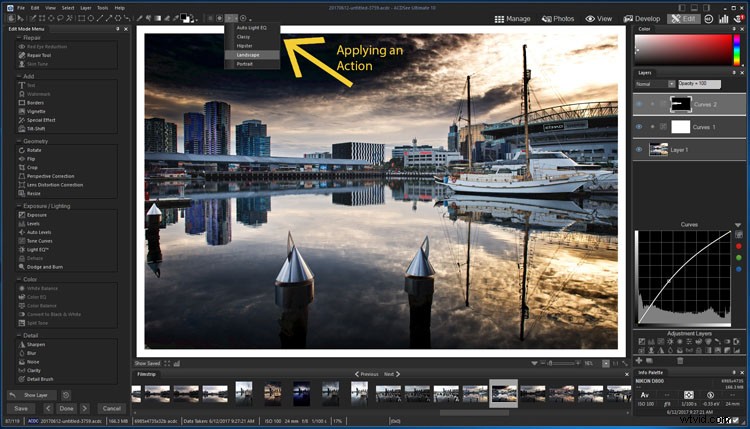Pin the Layers panel
This screenshot has width=750, height=429.
pyautogui.click(x=734, y=73)
